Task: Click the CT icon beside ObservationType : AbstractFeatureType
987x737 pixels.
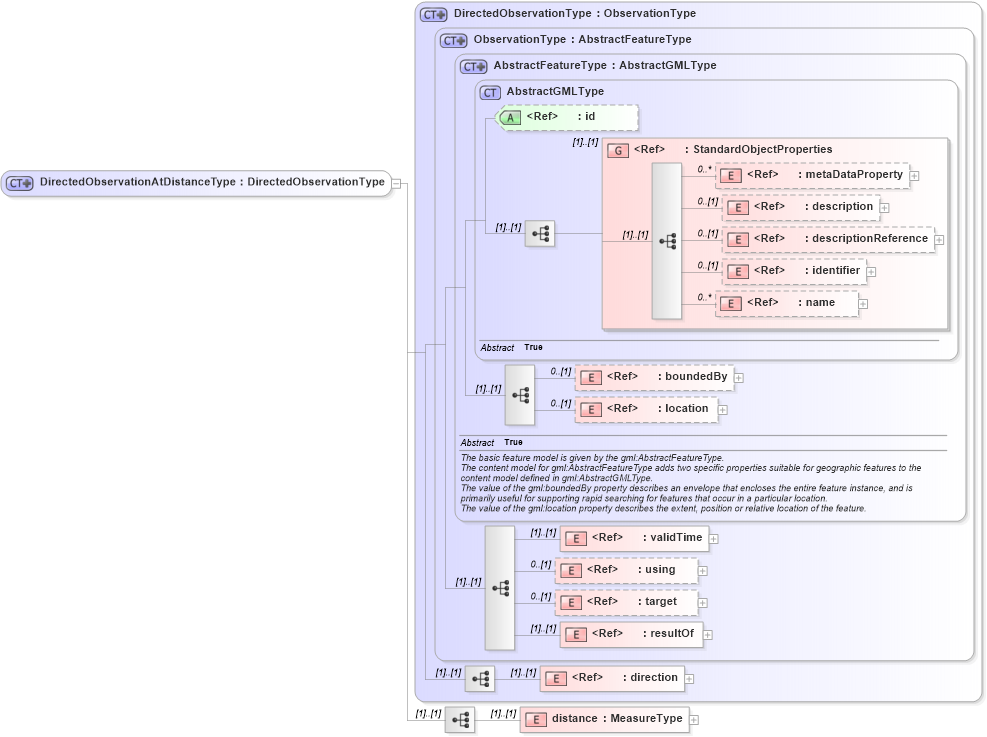Action: tap(454, 41)
